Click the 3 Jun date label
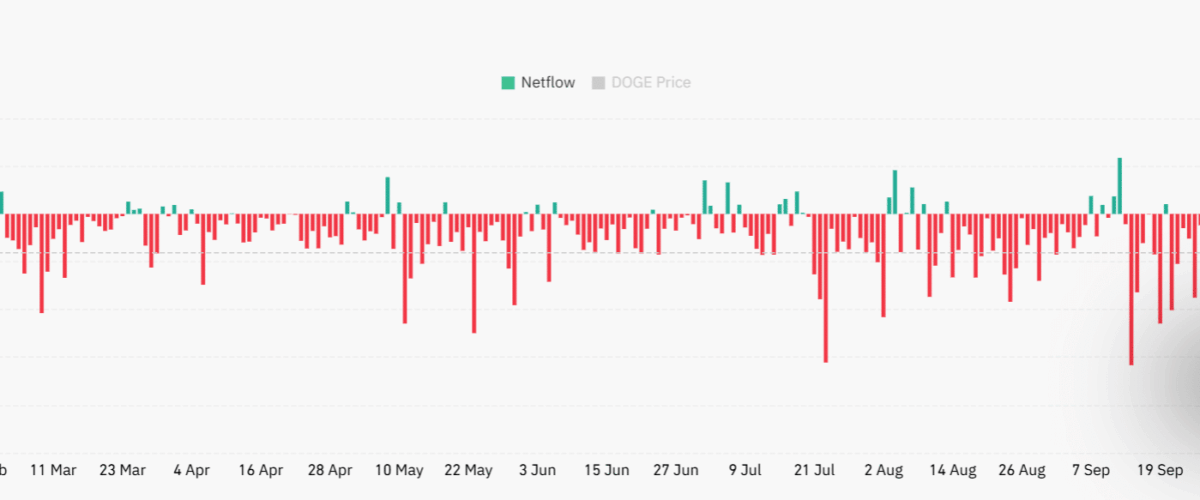 tap(537, 470)
